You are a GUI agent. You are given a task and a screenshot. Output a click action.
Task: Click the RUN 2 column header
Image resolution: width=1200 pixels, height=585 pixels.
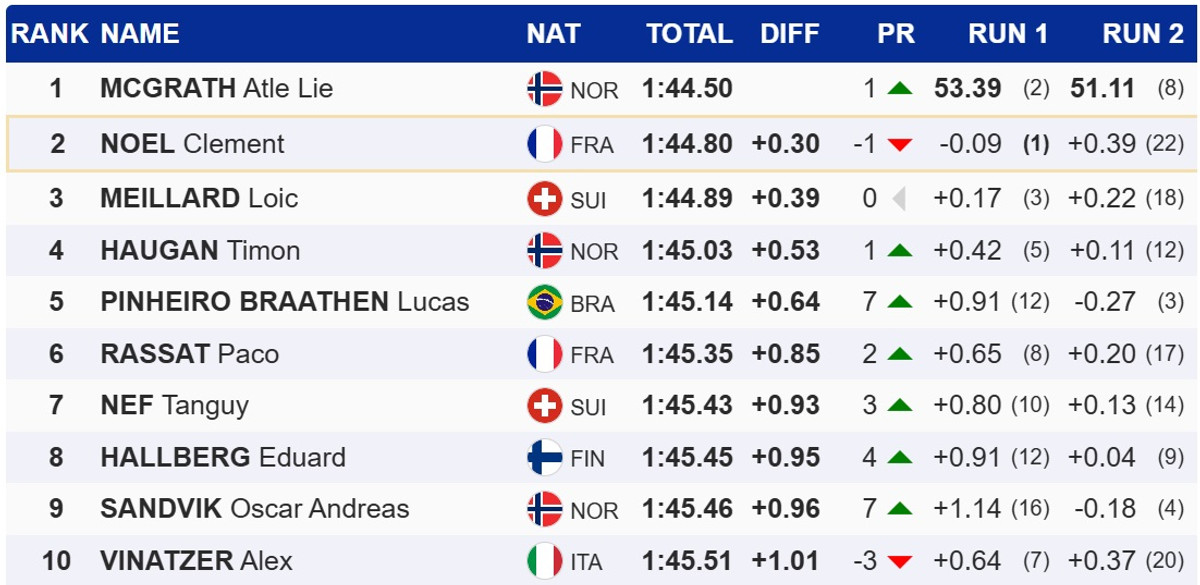(1142, 34)
